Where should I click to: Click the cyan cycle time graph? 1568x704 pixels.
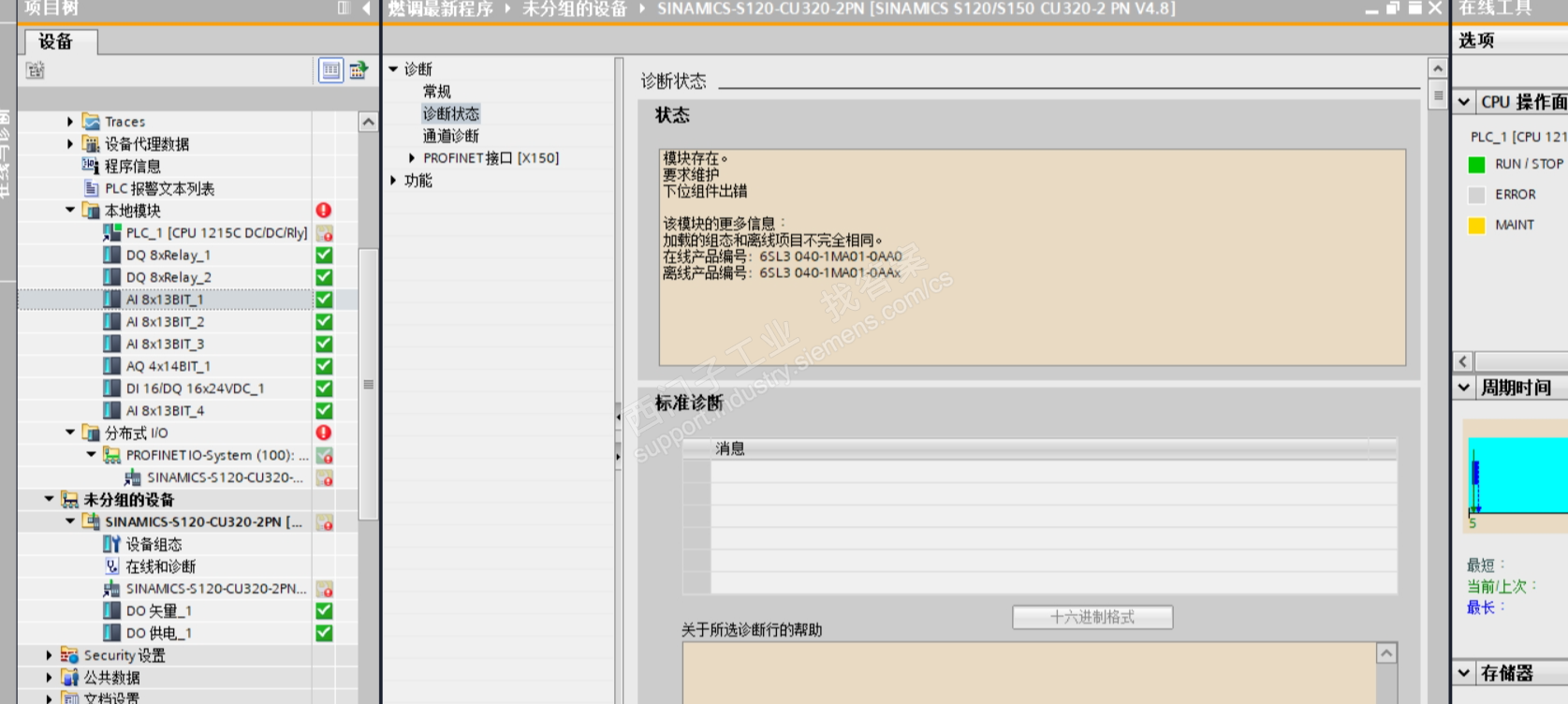pyautogui.click(x=1517, y=475)
